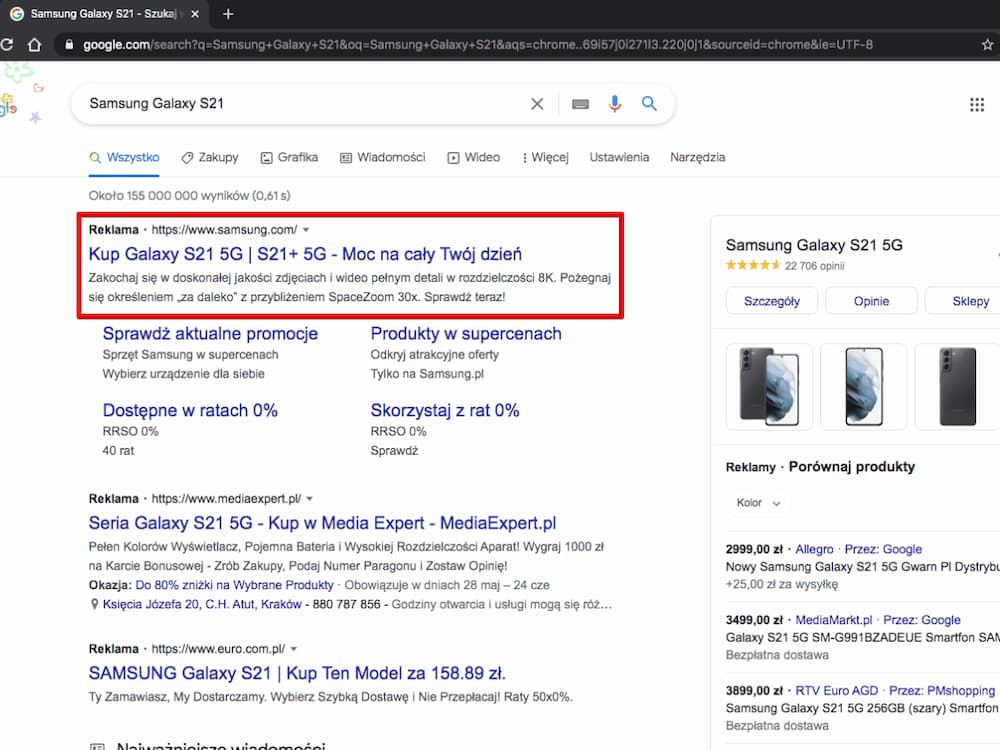Viewport: 1000px width, 750px height.
Task: Expand the samsung.com ad dropdown arrow
Action: pos(306,230)
